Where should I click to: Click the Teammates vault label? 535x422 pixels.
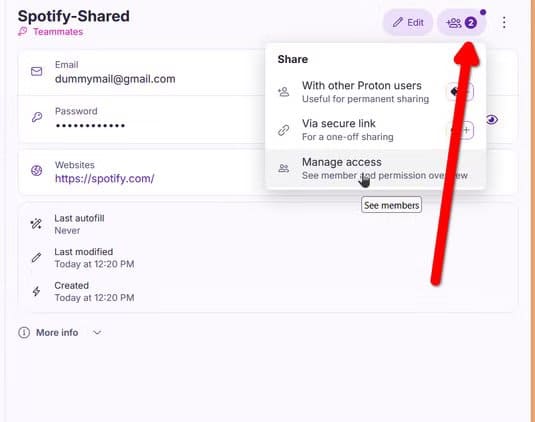point(58,32)
